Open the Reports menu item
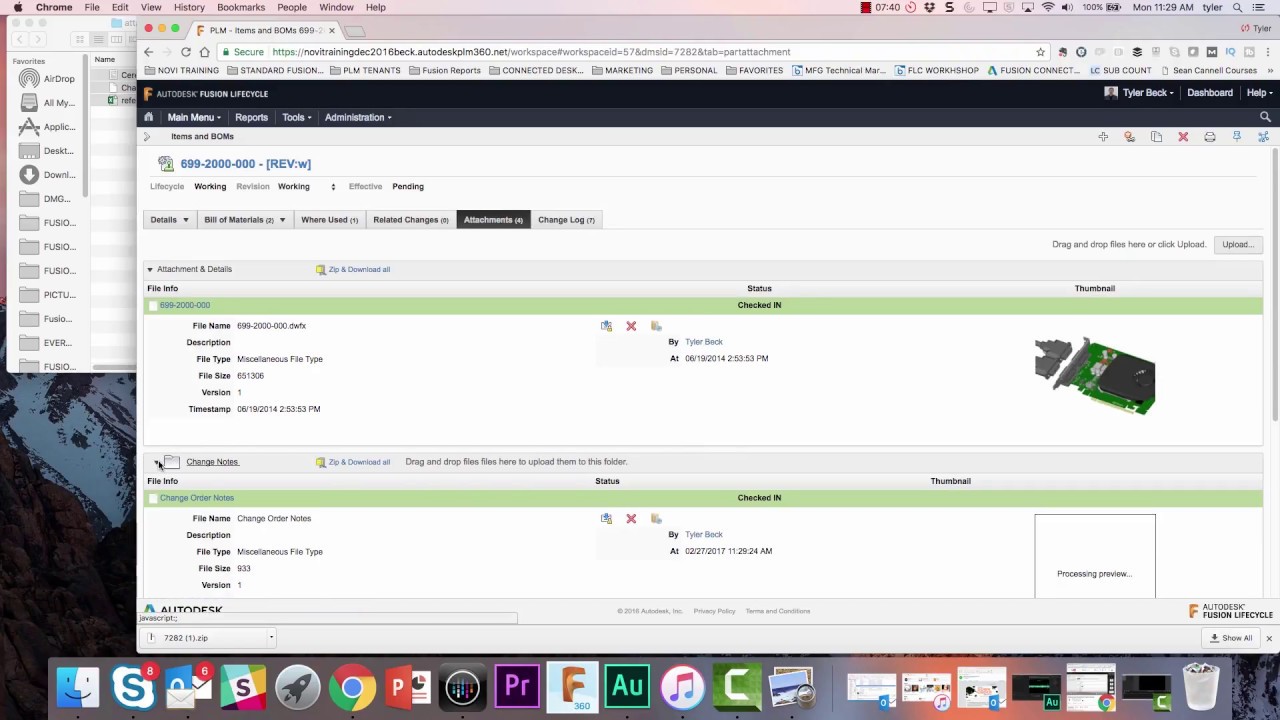The height and width of the screenshot is (720, 1280). [x=251, y=117]
